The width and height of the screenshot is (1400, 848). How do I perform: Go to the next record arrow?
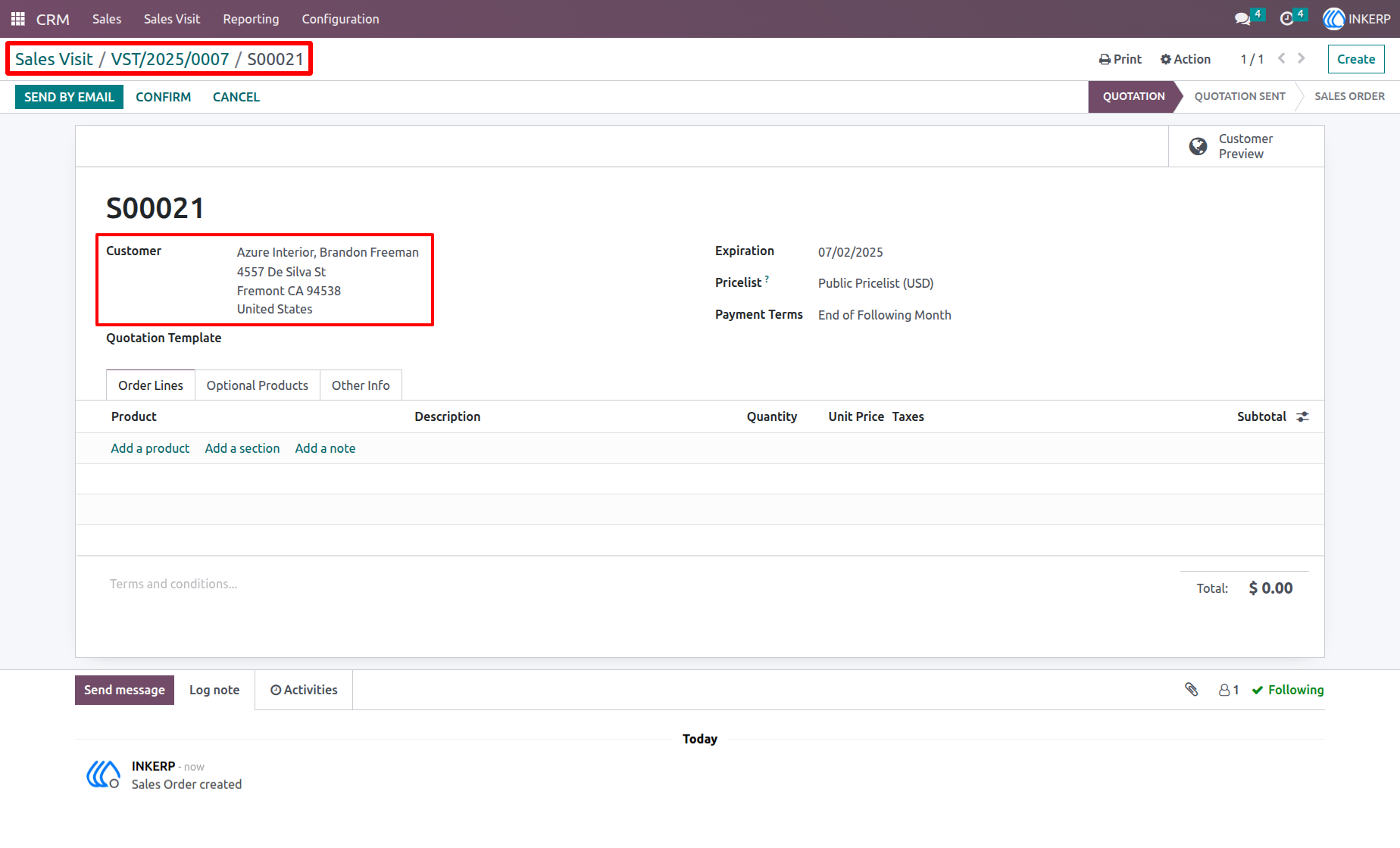pos(1302,58)
